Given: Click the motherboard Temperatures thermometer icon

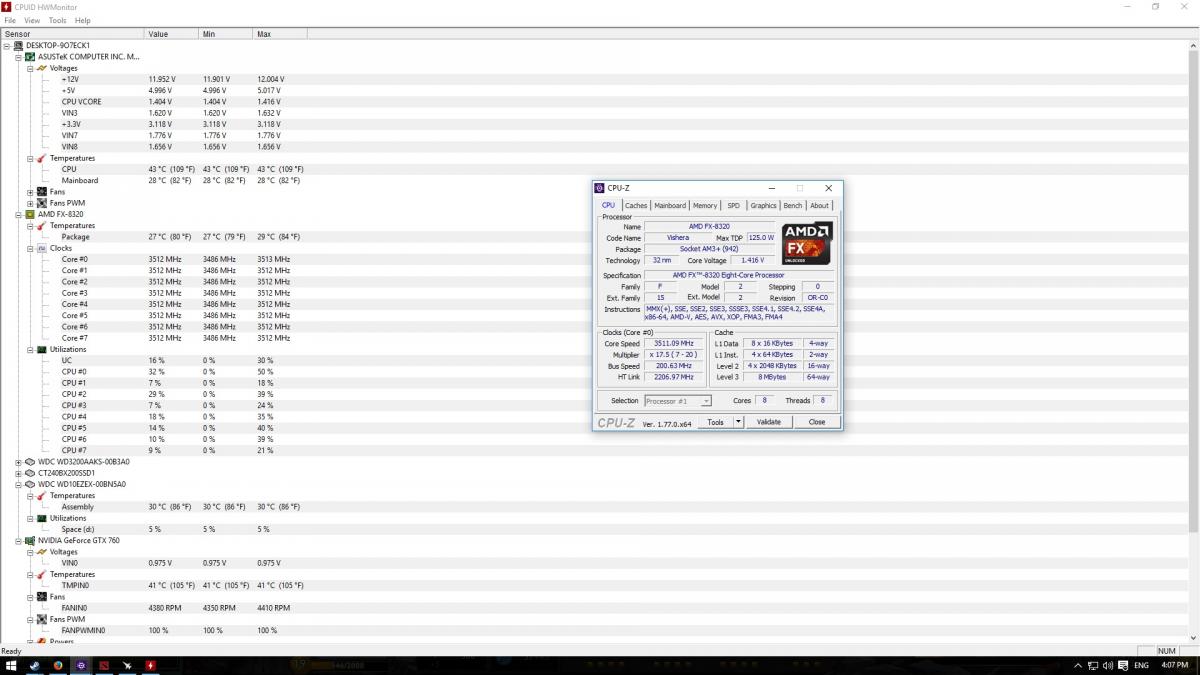Looking at the screenshot, I should tap(42, 158).
